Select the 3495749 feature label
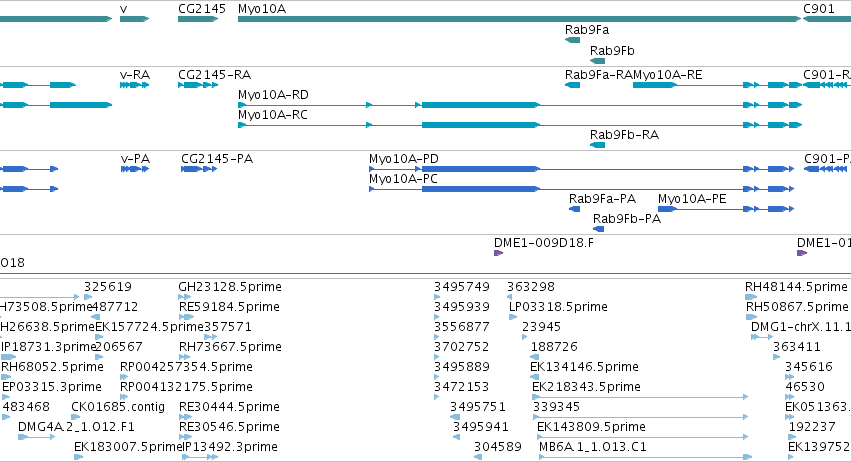The height and width of the screenshot is (462, 851). pos(462,287)
